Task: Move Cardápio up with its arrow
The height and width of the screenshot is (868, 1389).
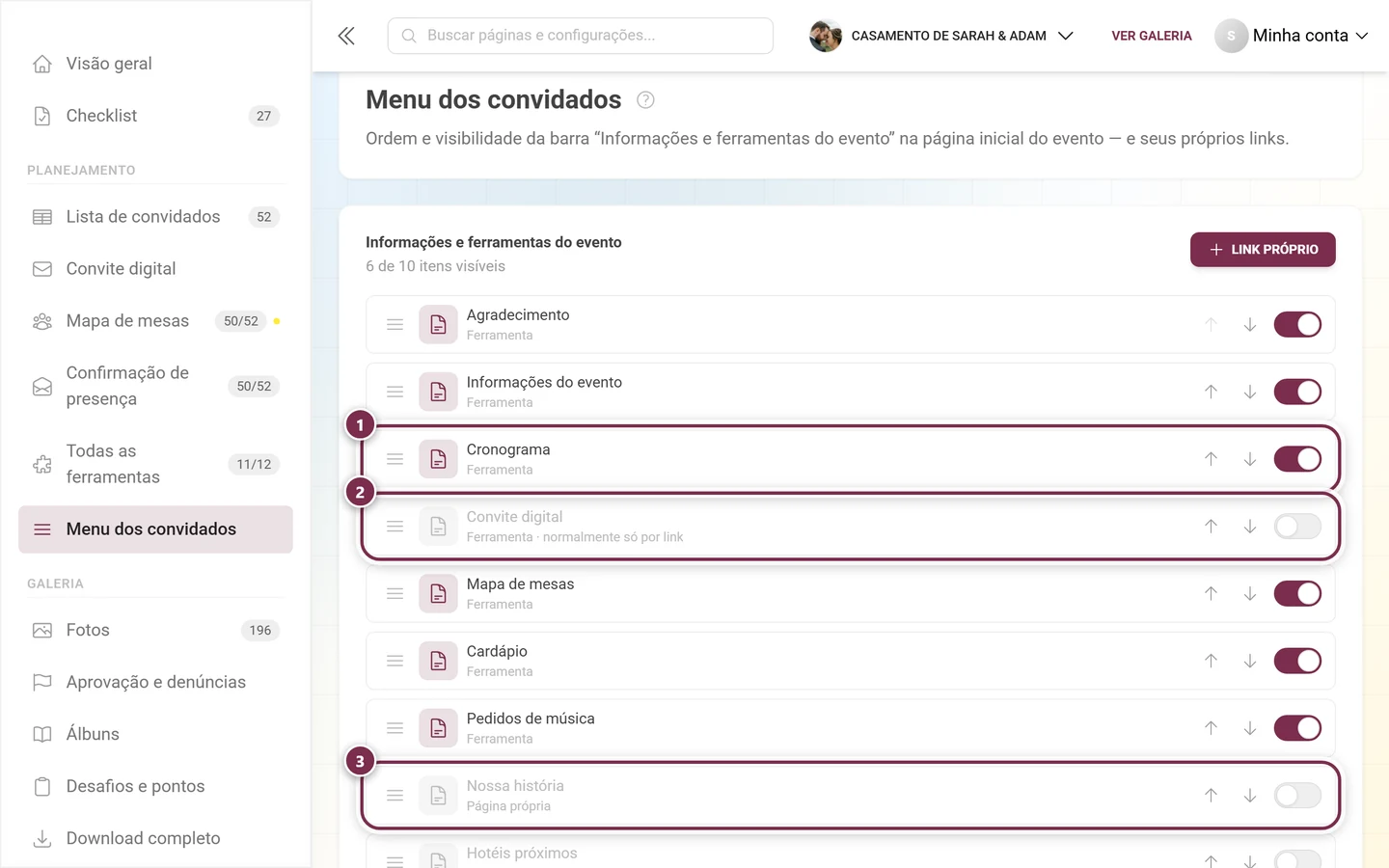Action: (1212, 662)
